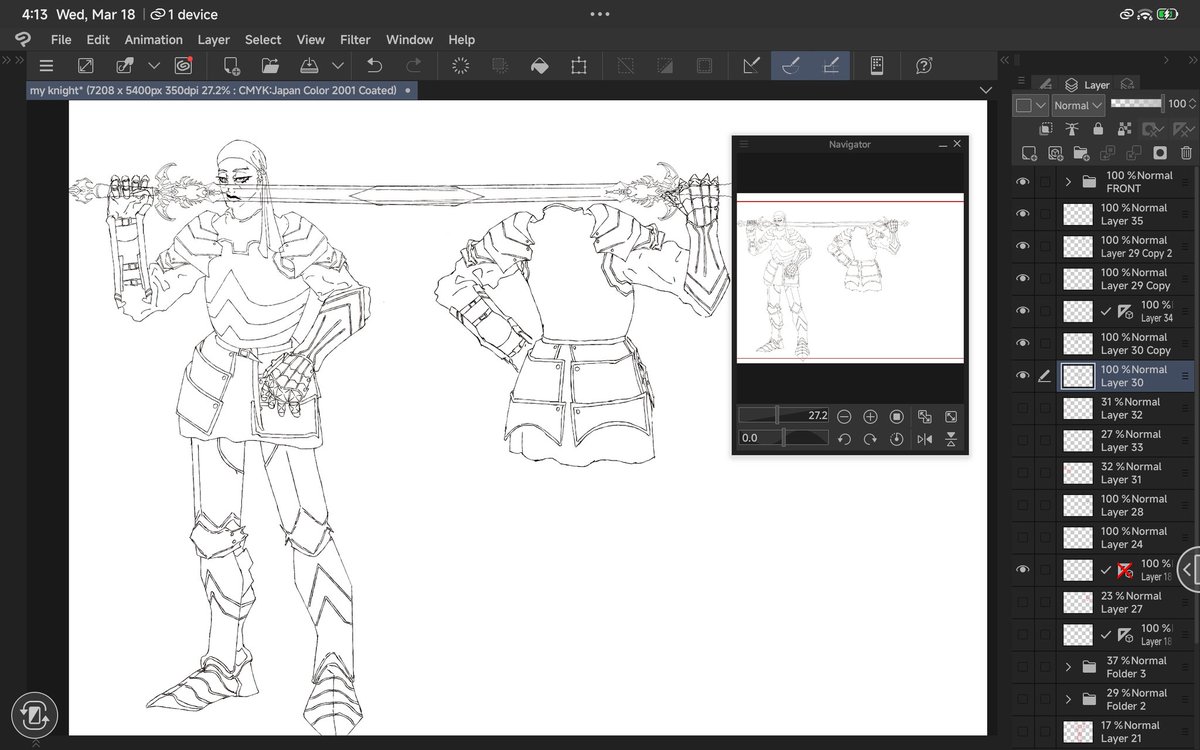The width and height of the screenshot is (1200, 750).
Task: Click the Fill paint bucket icon
Action: [539, 66]
